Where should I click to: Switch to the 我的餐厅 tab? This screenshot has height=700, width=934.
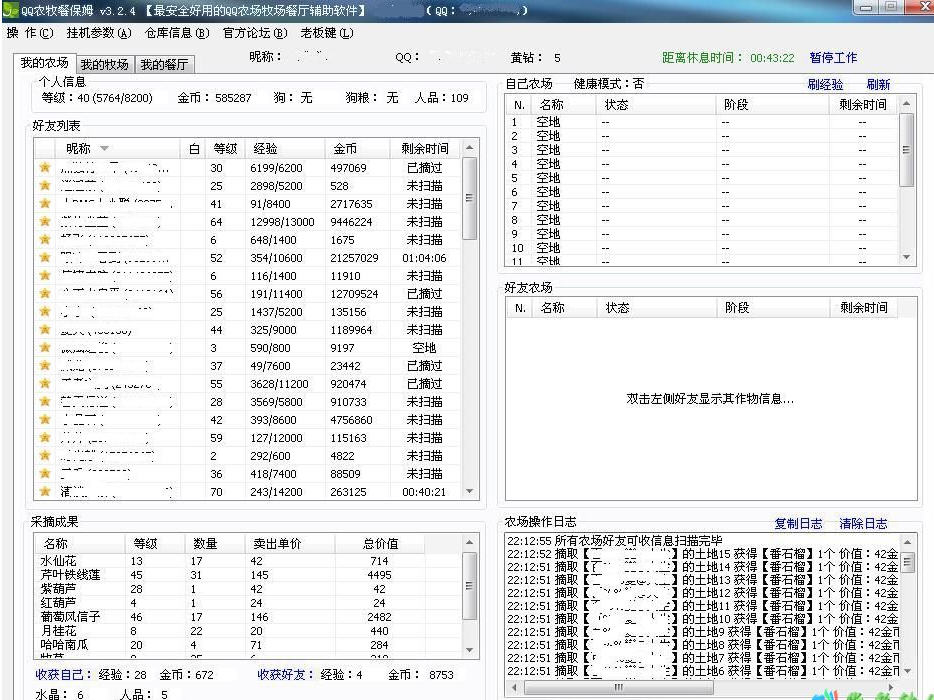[x=164, y=65]
